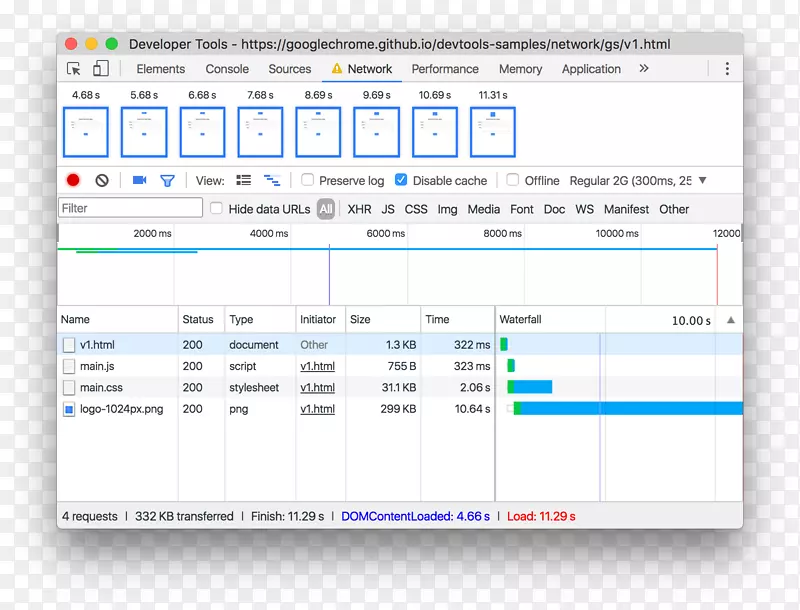Filter requests by WS
Image resolution: width=800 pixels, height=610 pixels.
point(584,209)
